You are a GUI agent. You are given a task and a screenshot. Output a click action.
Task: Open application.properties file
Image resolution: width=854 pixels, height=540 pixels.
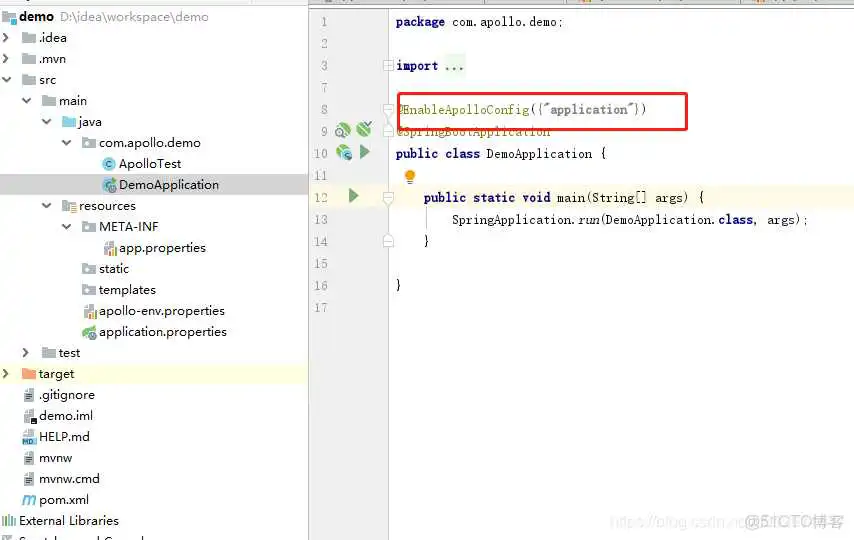(162, 331)
